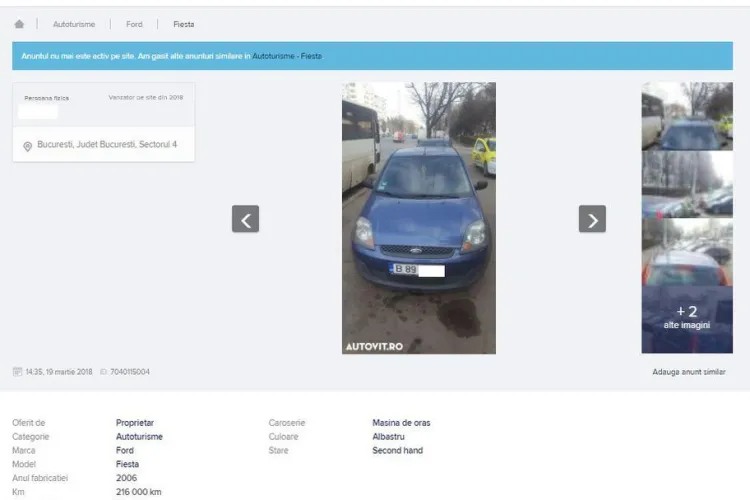Open similar listings link Autoturisme - Fiesta
This screenshot has height=500, width=750.
coord(287,56)
